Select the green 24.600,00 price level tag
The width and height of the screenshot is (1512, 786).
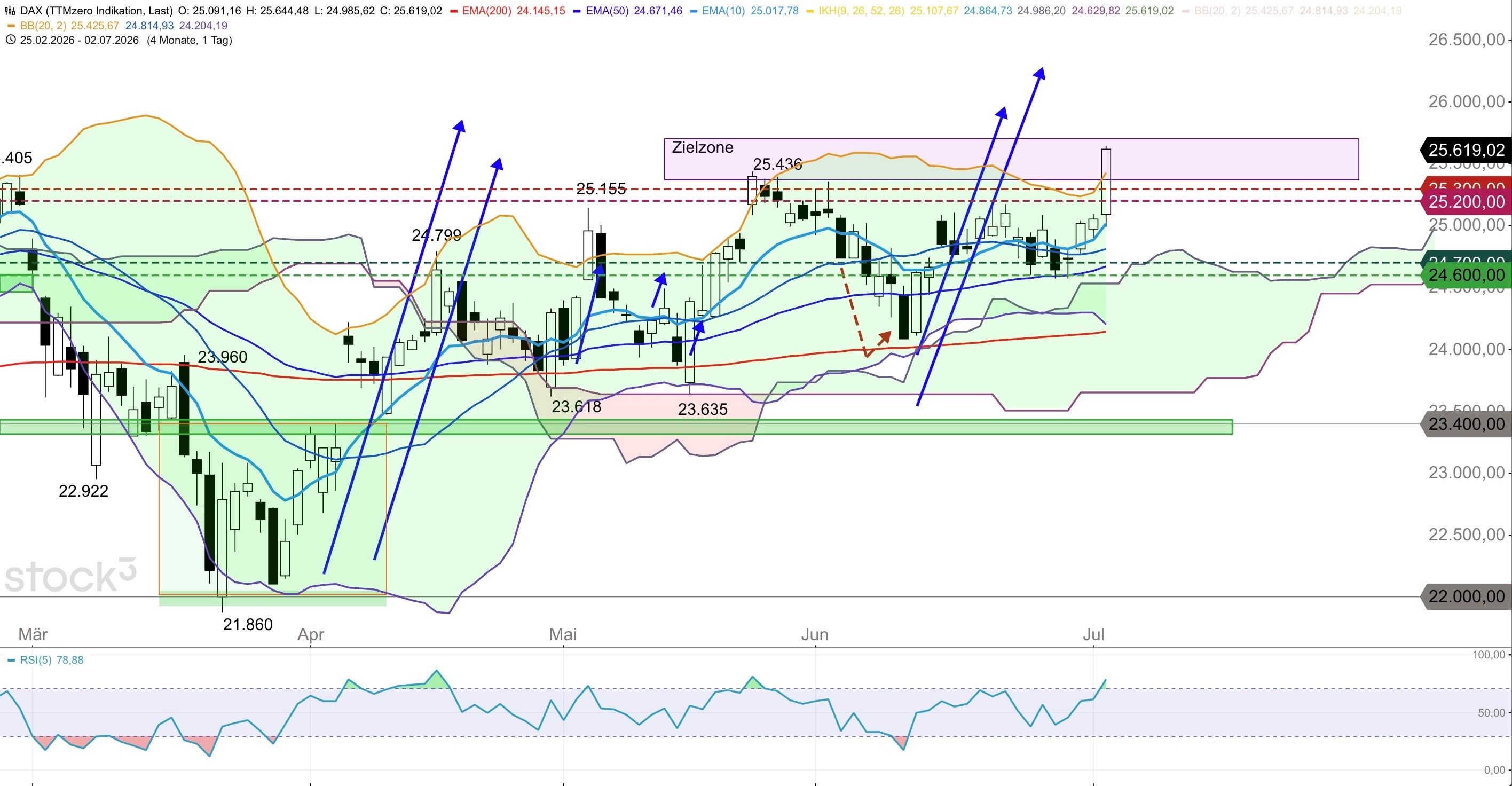1466,274
